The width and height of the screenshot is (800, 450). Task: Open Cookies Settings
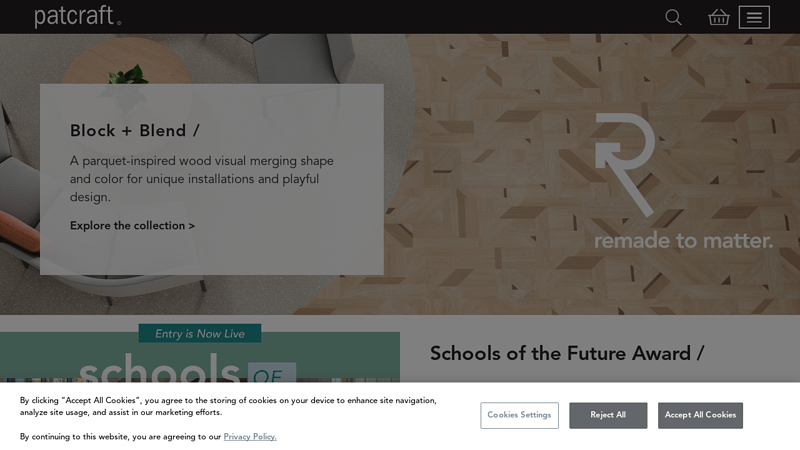click(x=519, y=415)
